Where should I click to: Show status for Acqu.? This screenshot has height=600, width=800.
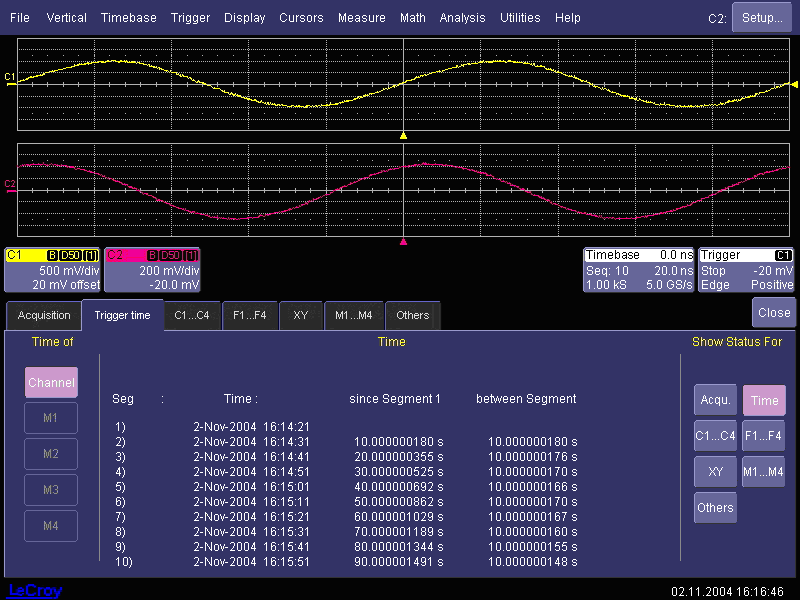pyautogui.click(x=715, y=400)
